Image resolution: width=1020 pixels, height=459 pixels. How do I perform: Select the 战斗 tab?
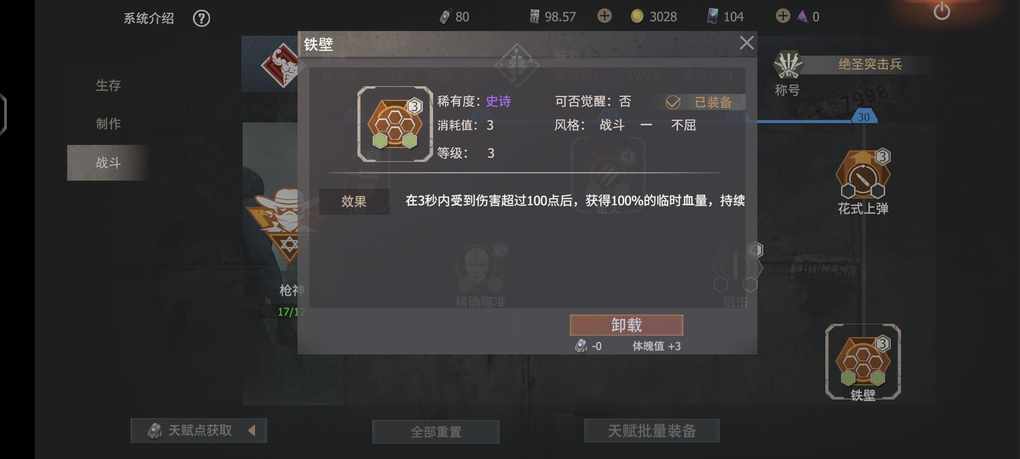pyautogui.click(x=108, y=163)
